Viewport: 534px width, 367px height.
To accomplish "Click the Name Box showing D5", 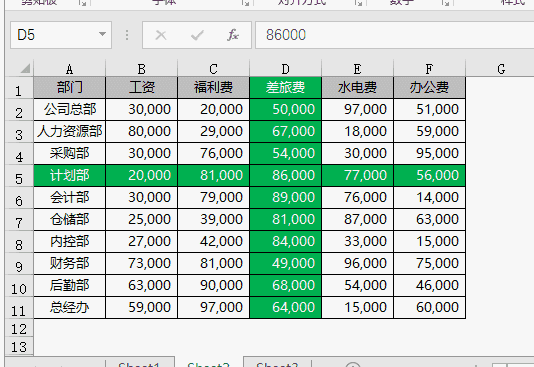I will [x=61, y=35].
